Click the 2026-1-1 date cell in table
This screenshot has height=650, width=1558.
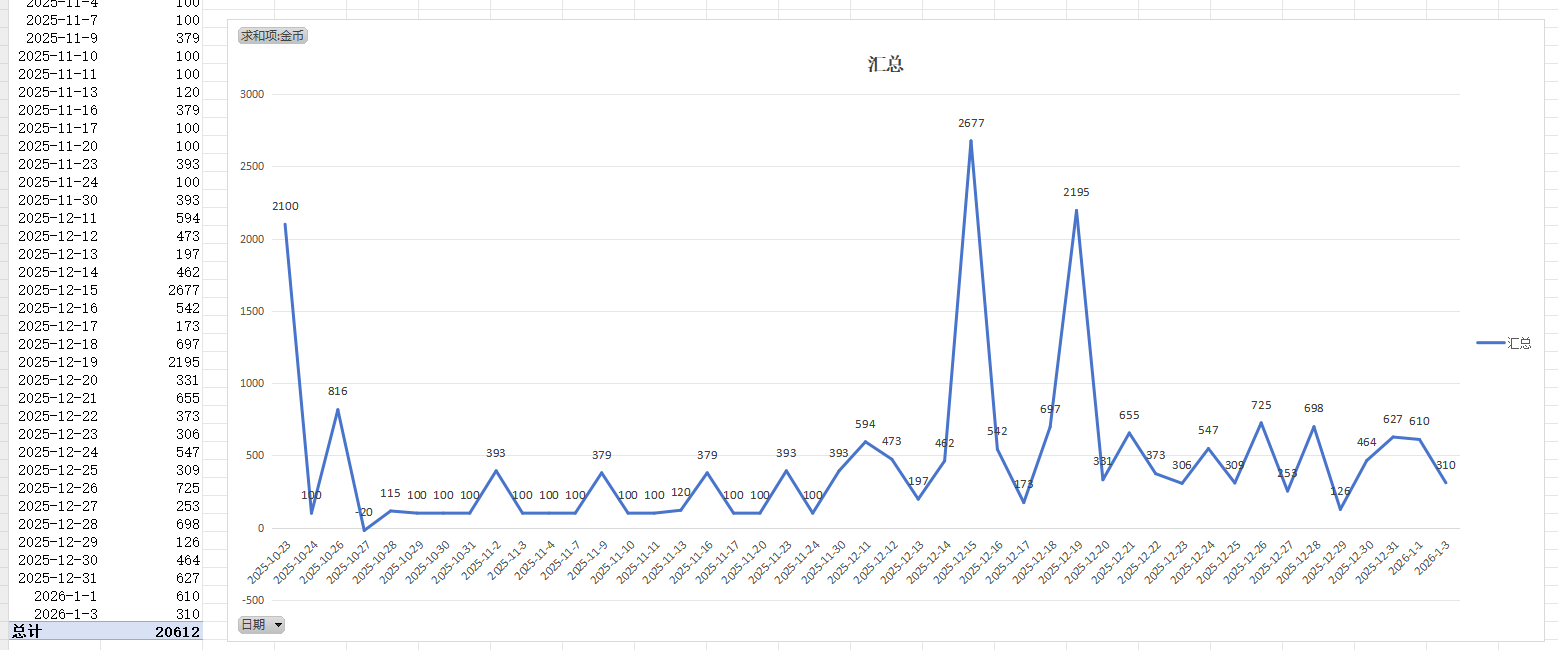coord(66,596)
